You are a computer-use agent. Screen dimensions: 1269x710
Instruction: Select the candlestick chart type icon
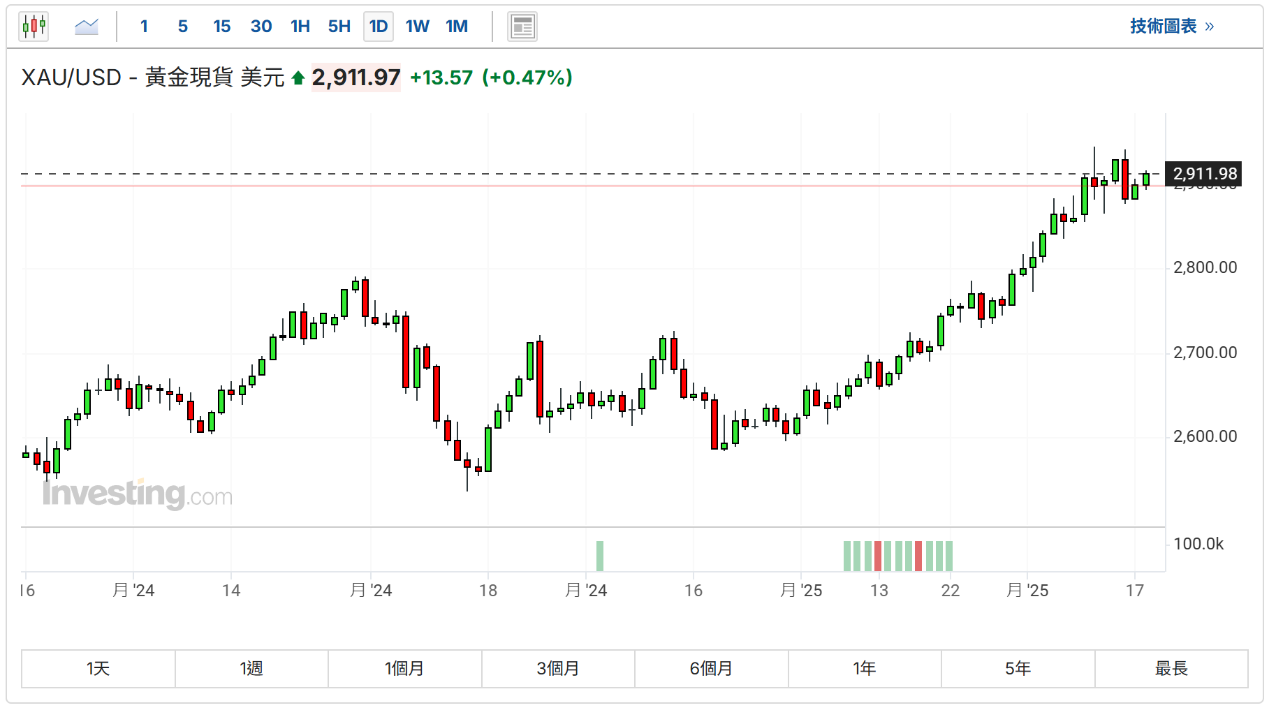(x=34, y=26)
